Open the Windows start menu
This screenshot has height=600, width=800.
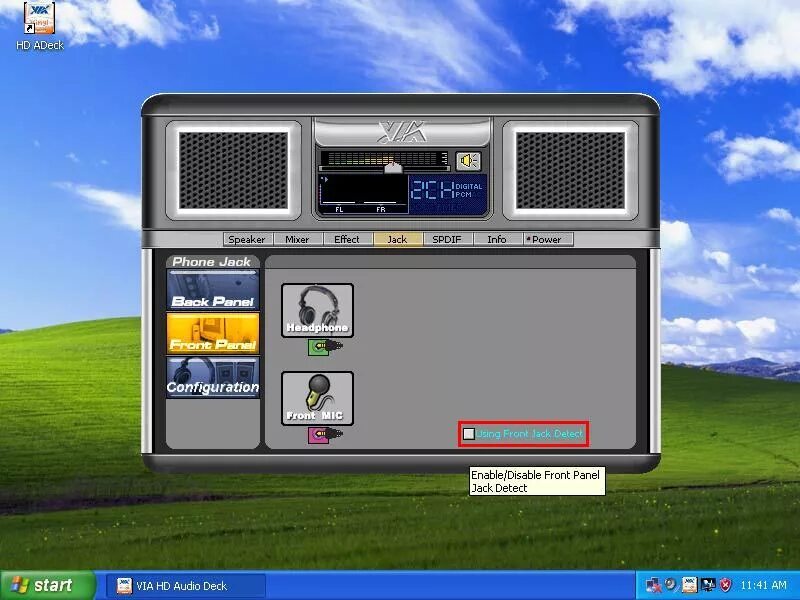[x=48, y=585]
